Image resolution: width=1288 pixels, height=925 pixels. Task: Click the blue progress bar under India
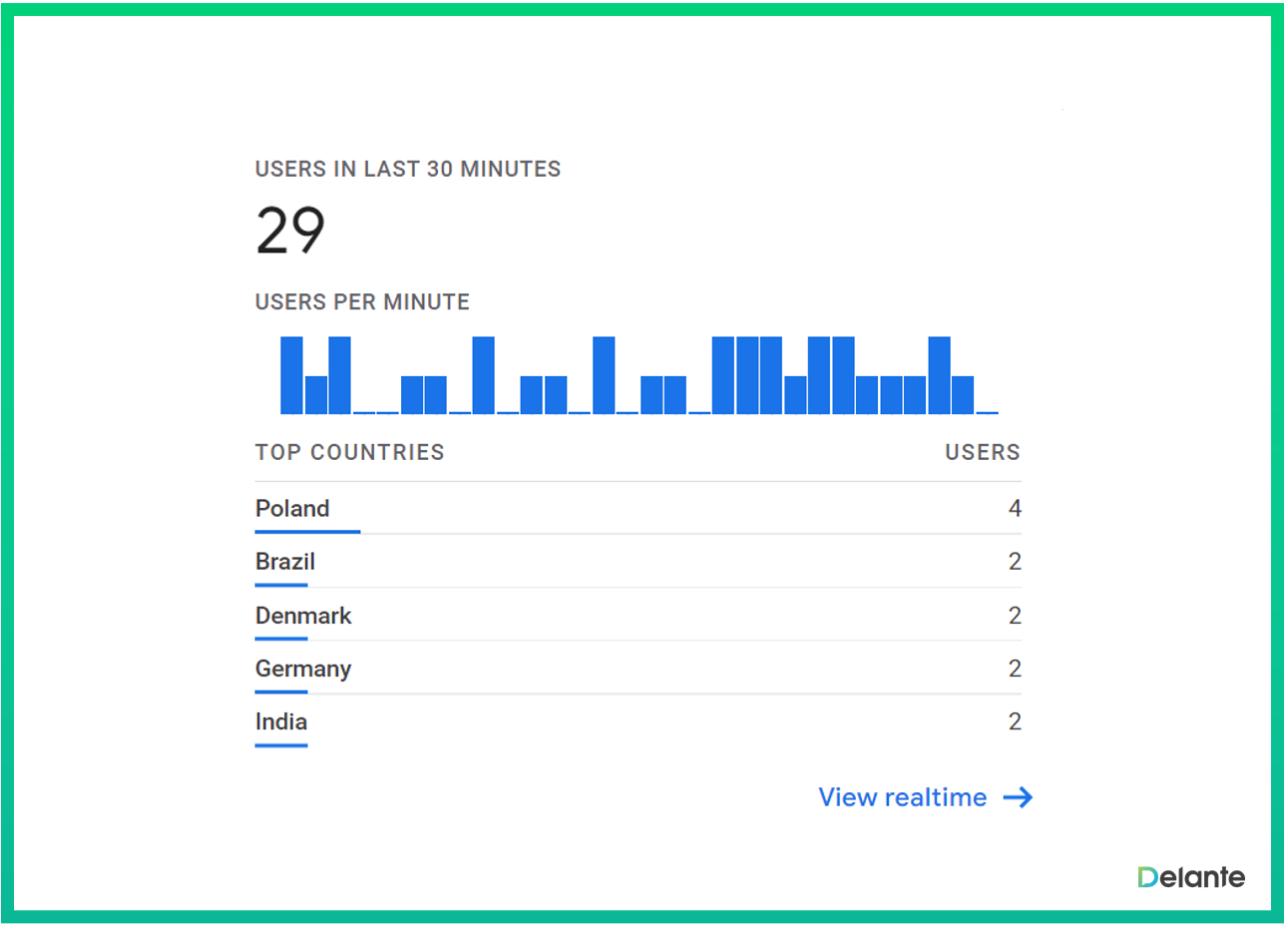(281, 744)
